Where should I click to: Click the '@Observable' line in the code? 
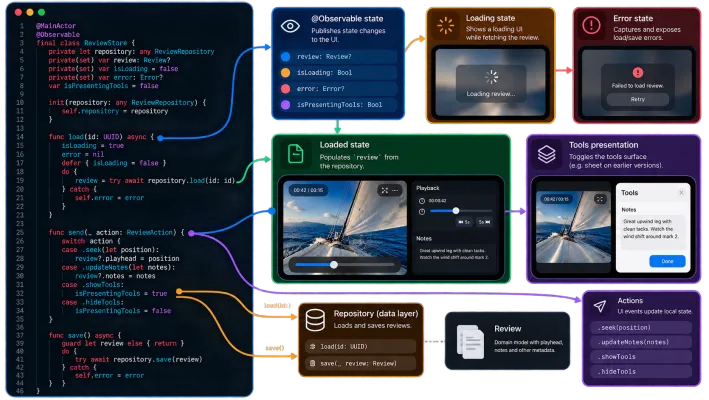(x=58, y=34)
